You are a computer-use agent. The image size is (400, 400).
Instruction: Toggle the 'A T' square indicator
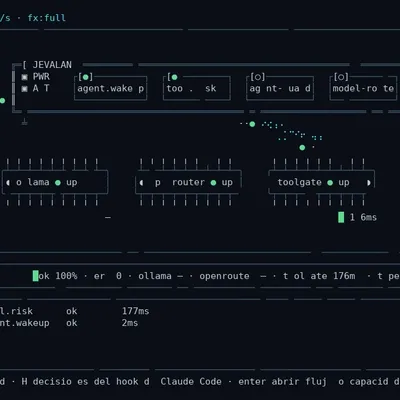click(25, 89)
